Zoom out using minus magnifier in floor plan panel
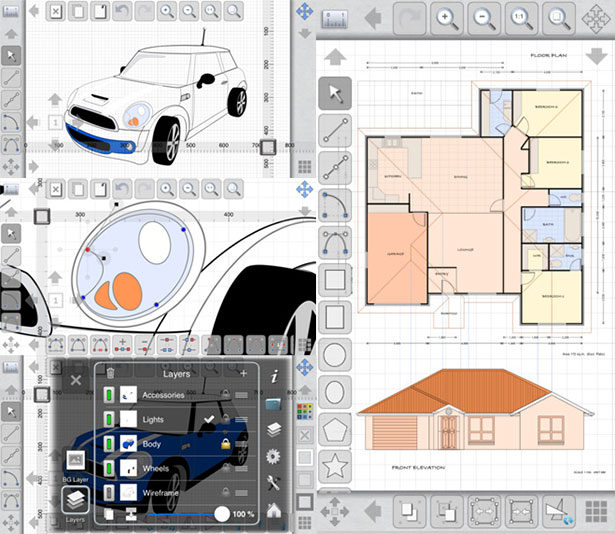615x534 pixels. point(484,18)
